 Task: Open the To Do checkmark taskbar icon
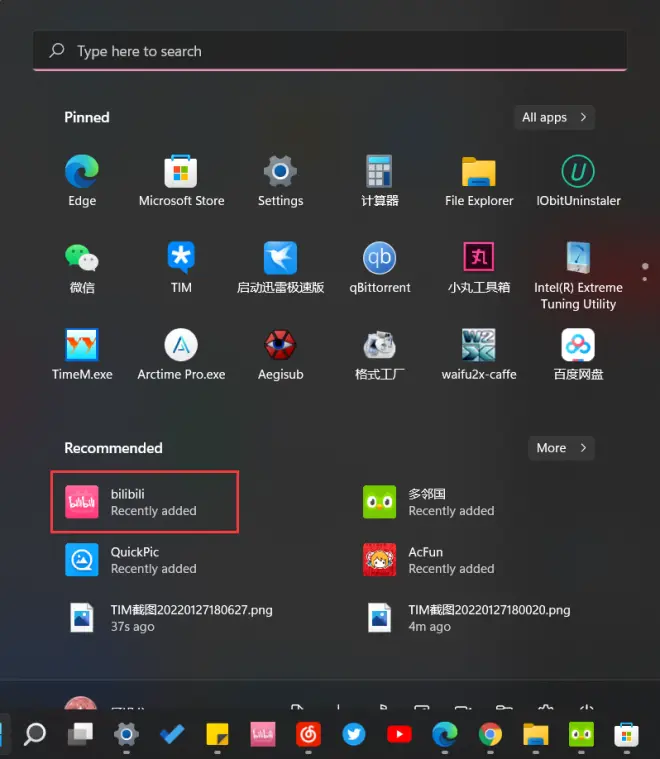tap(172, 734)
